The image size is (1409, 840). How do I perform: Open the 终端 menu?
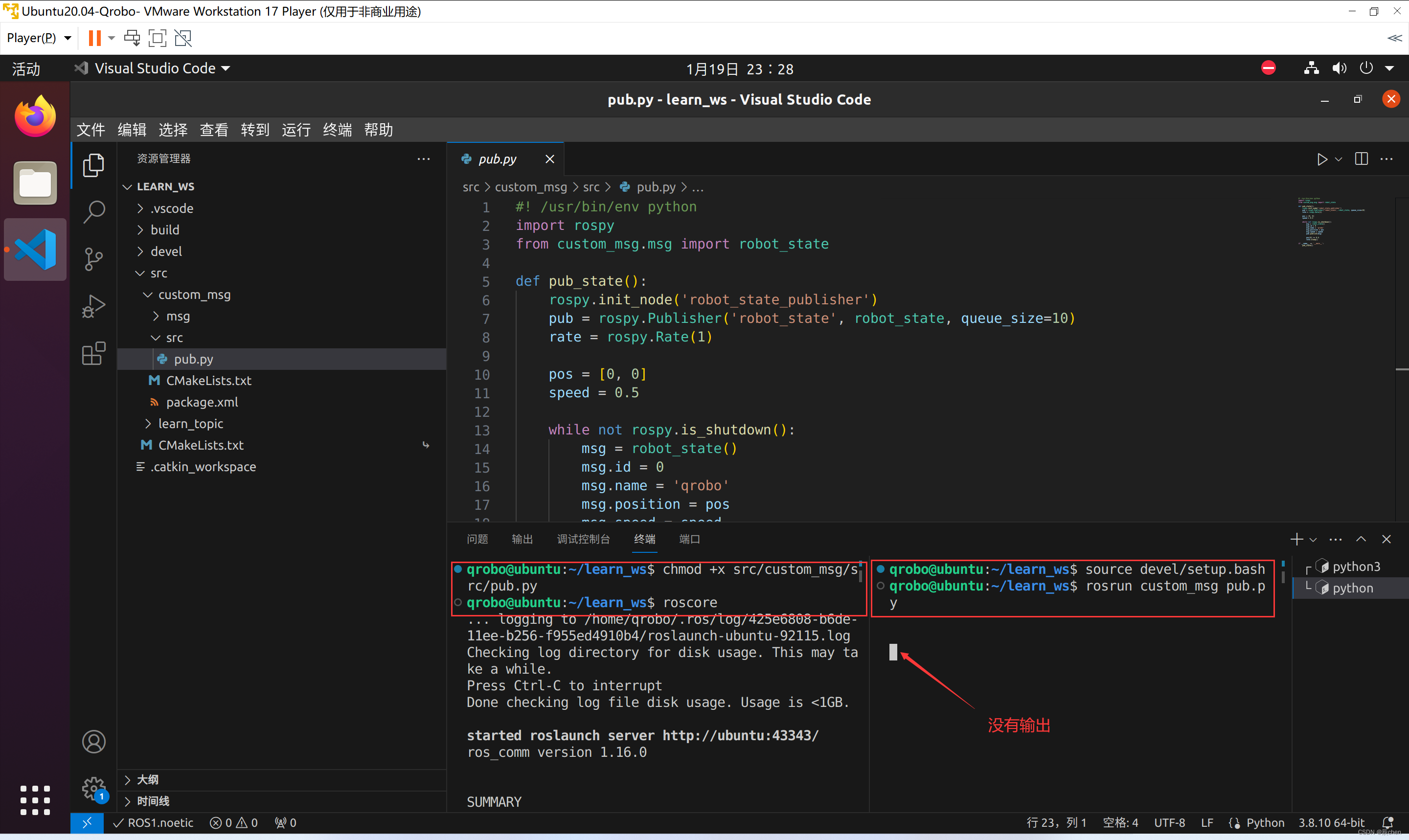[337, 130]
